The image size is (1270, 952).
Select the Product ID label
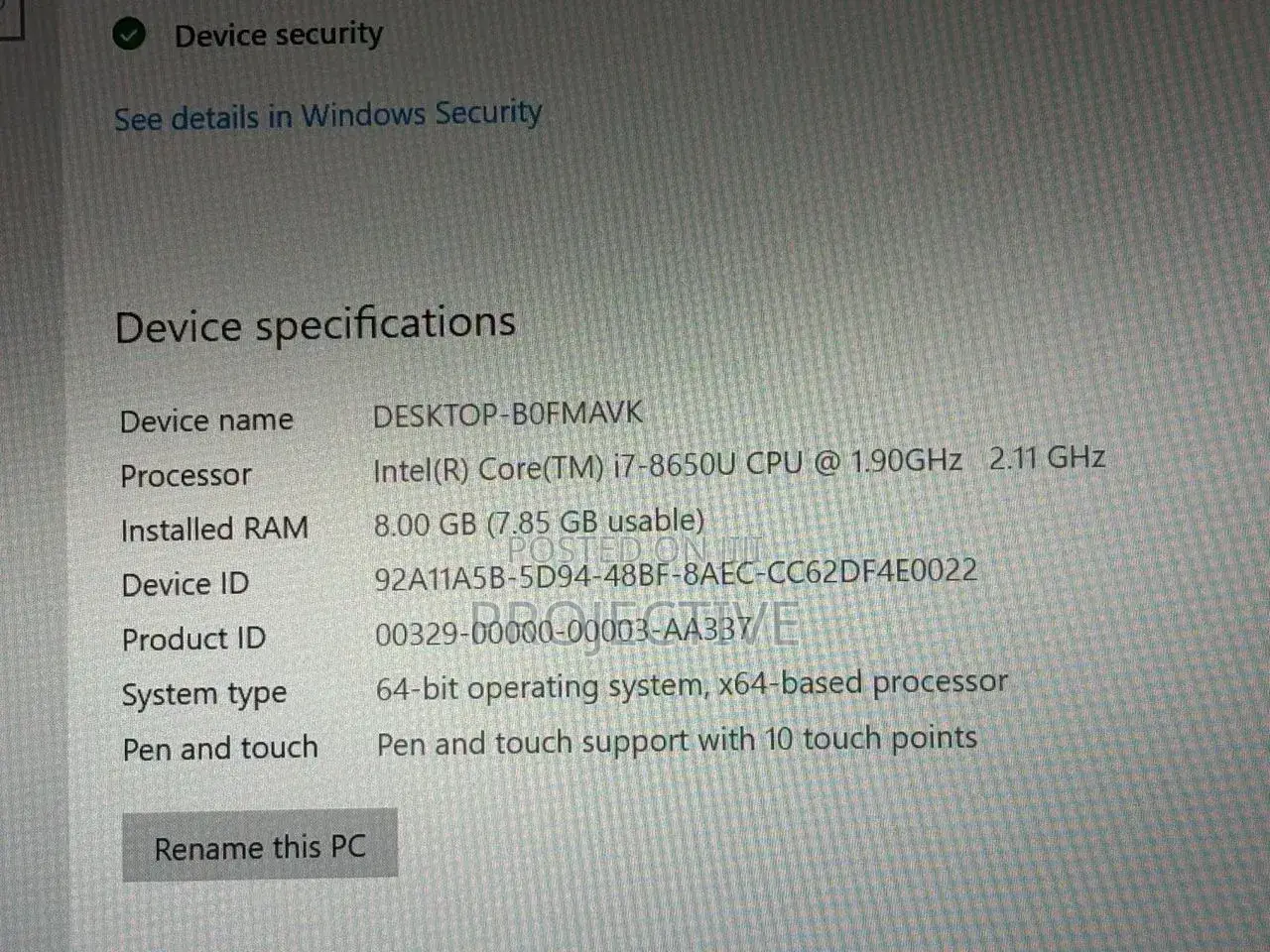(x=194, y=639)
